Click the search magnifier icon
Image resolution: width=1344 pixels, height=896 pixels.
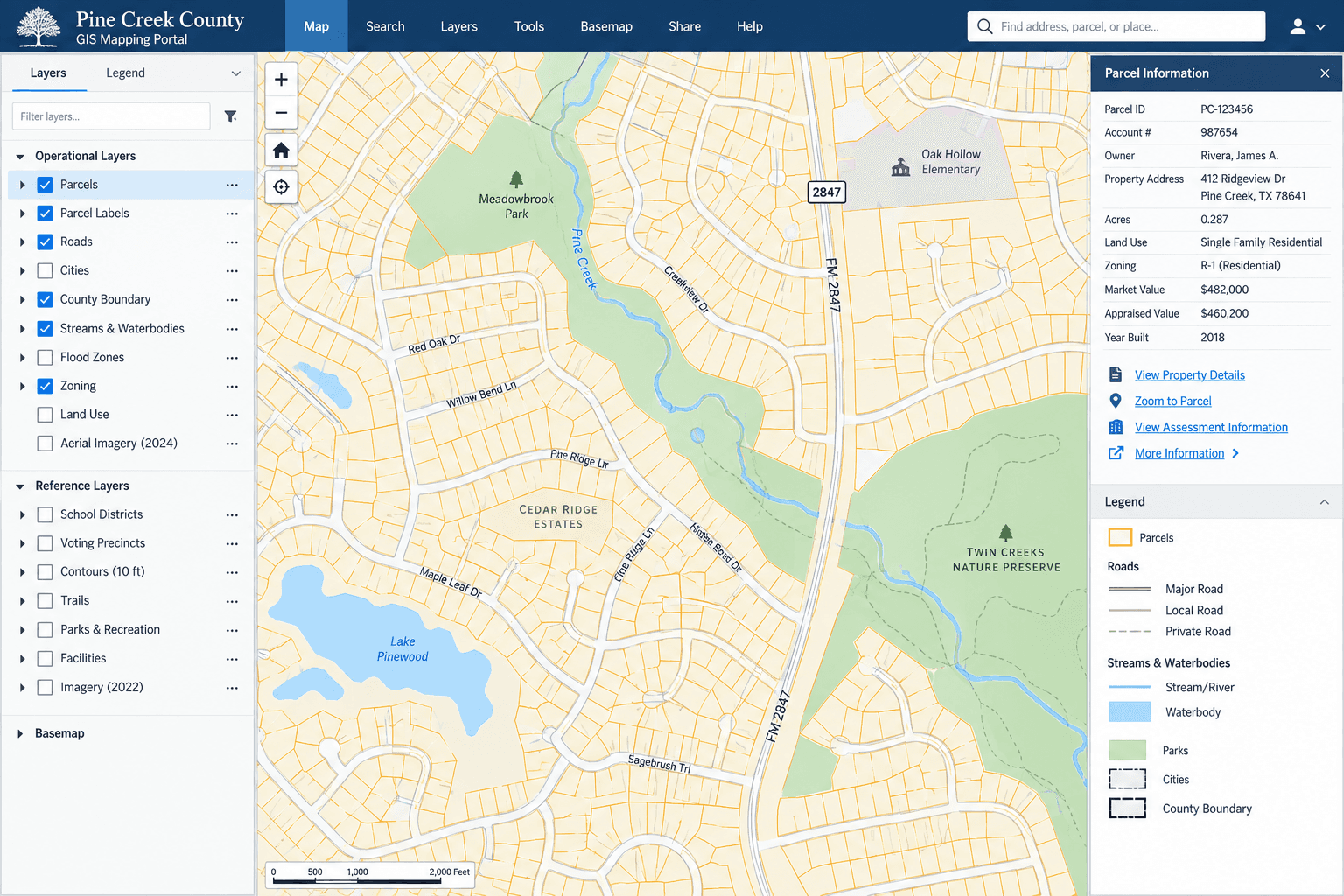[x=984, y=26]
